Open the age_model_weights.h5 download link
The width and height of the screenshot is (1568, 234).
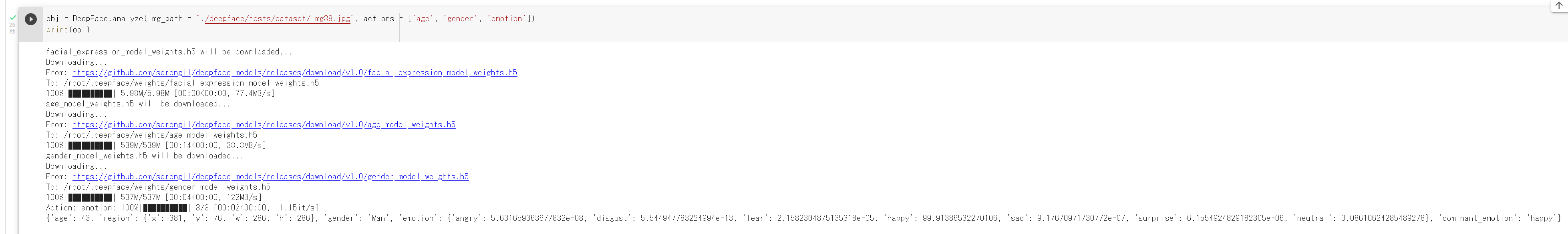coord(264,124)
